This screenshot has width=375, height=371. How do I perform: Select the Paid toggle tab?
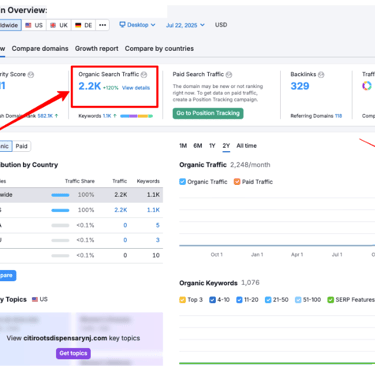pos(22,146)
